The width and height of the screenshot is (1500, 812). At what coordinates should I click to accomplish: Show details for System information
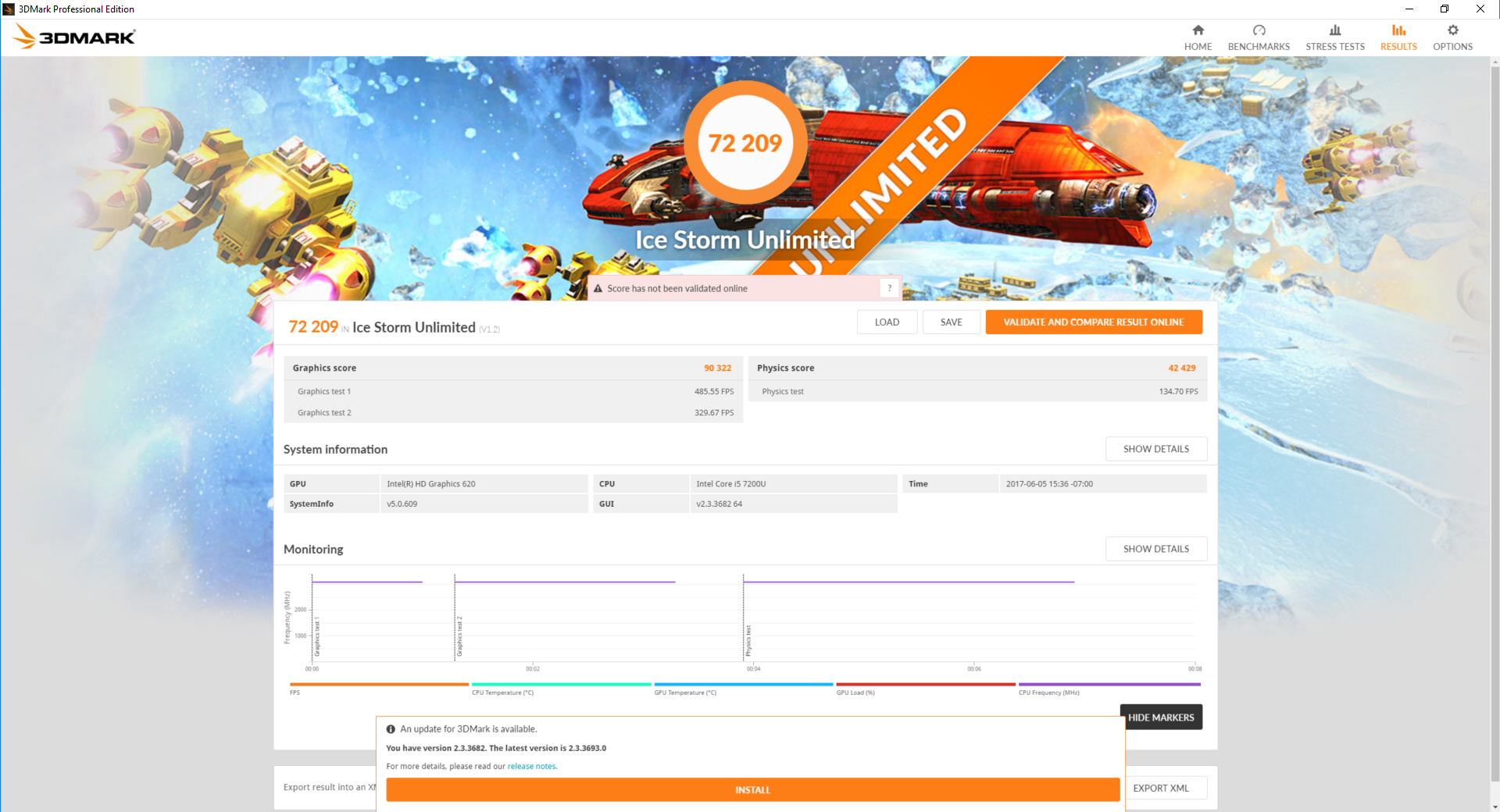[x=1156, y=449]
